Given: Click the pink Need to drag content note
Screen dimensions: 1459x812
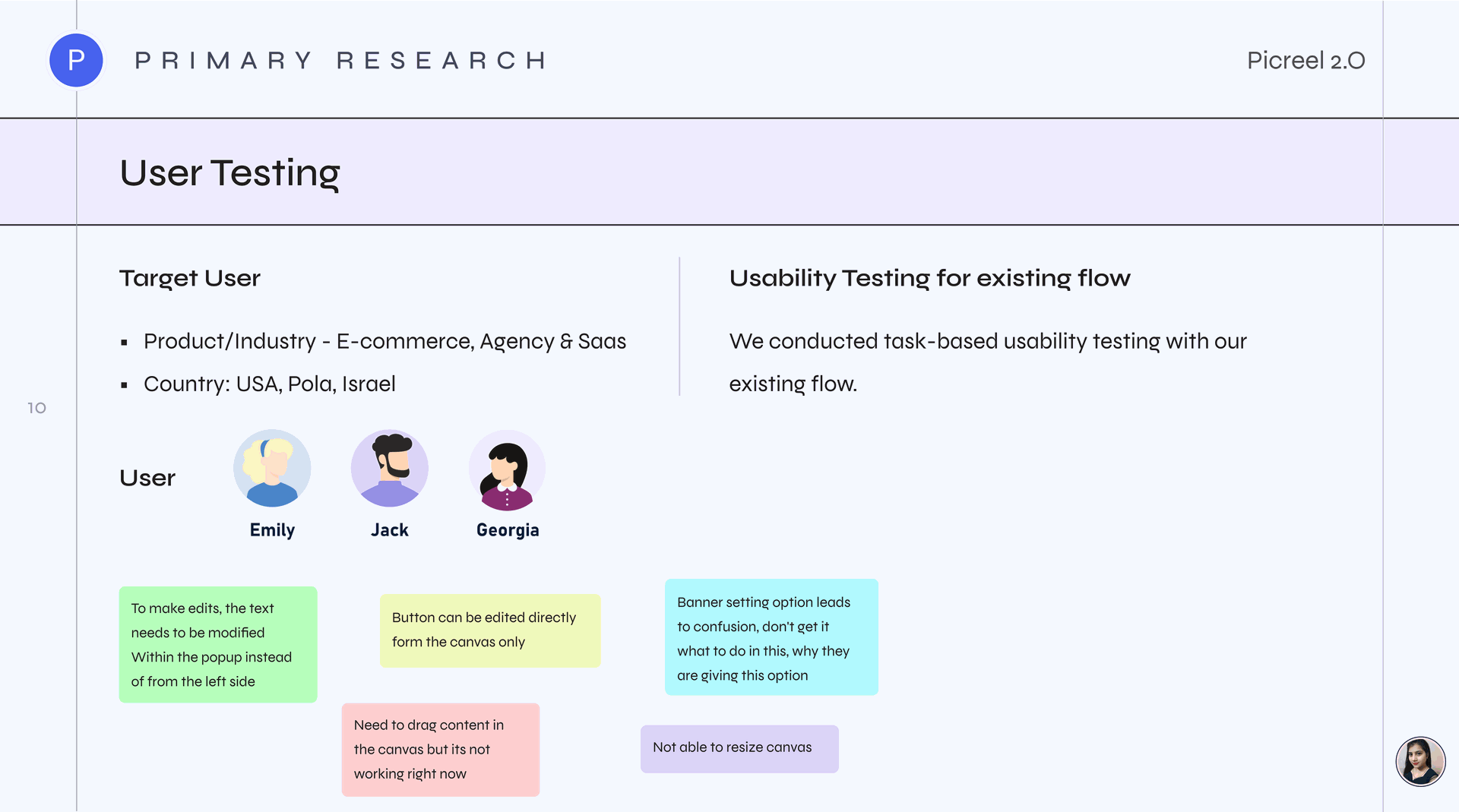Looking at the screenshot, I should pyautogui.click(x=441, y=750).
